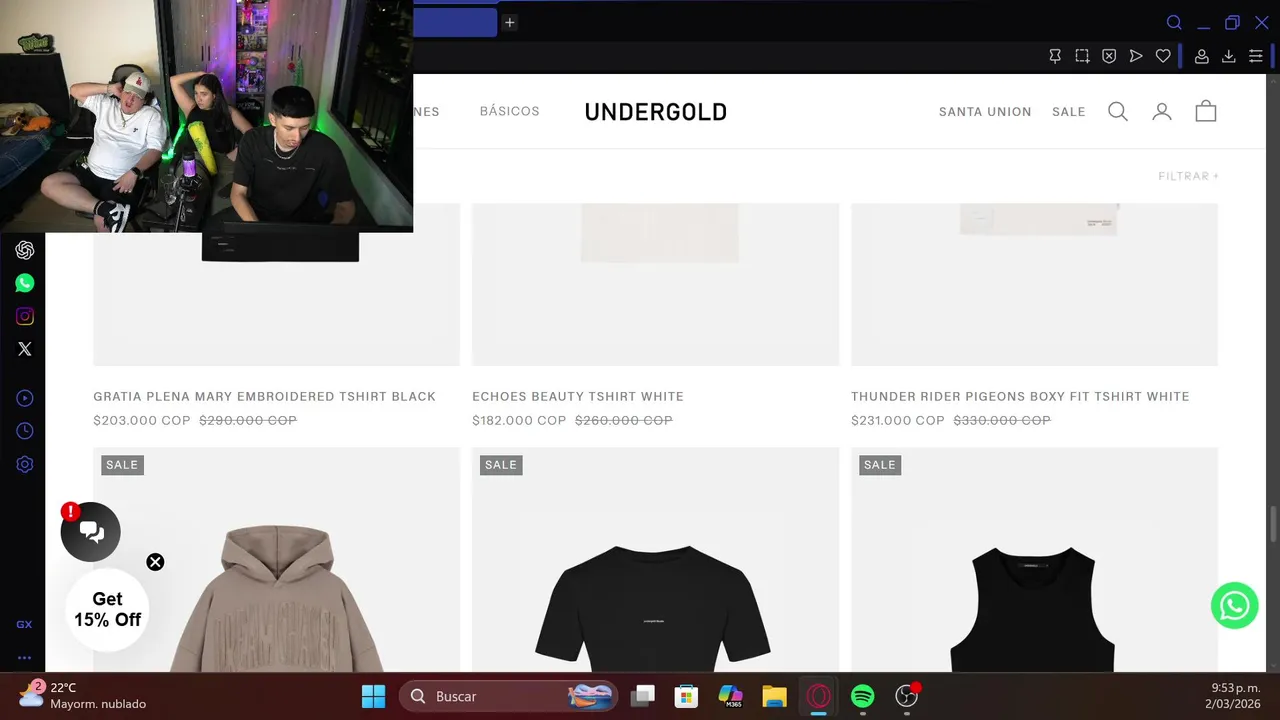Screen dimensions: 1280x720
Task: Click SALE badge on the tank top card
Action: (880, 464)
